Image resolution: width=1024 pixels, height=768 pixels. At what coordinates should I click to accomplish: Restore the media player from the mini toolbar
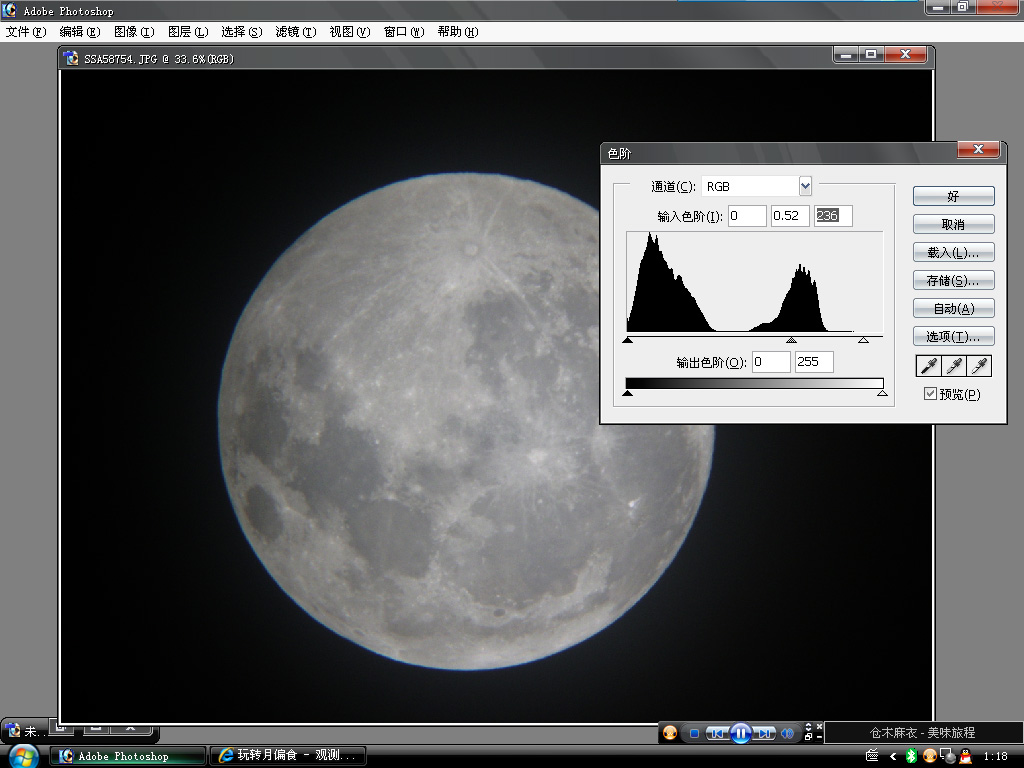click(x=808, y=737)
